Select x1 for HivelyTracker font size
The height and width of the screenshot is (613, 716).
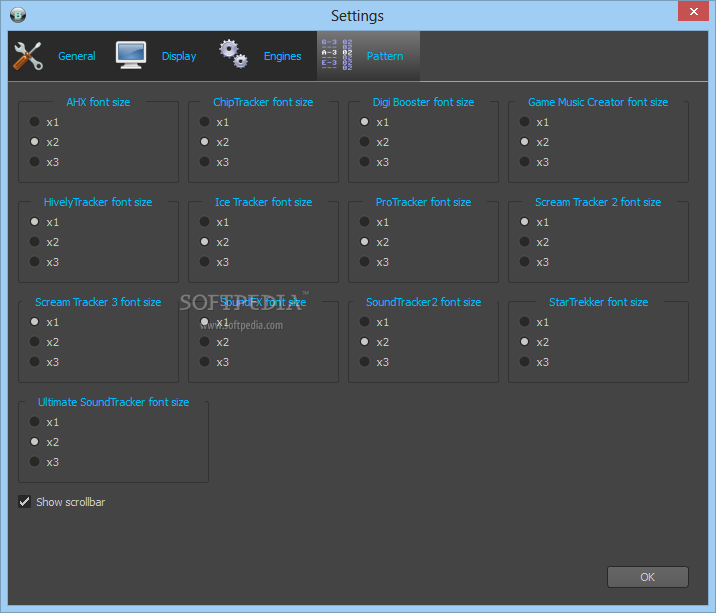(34, 222)
